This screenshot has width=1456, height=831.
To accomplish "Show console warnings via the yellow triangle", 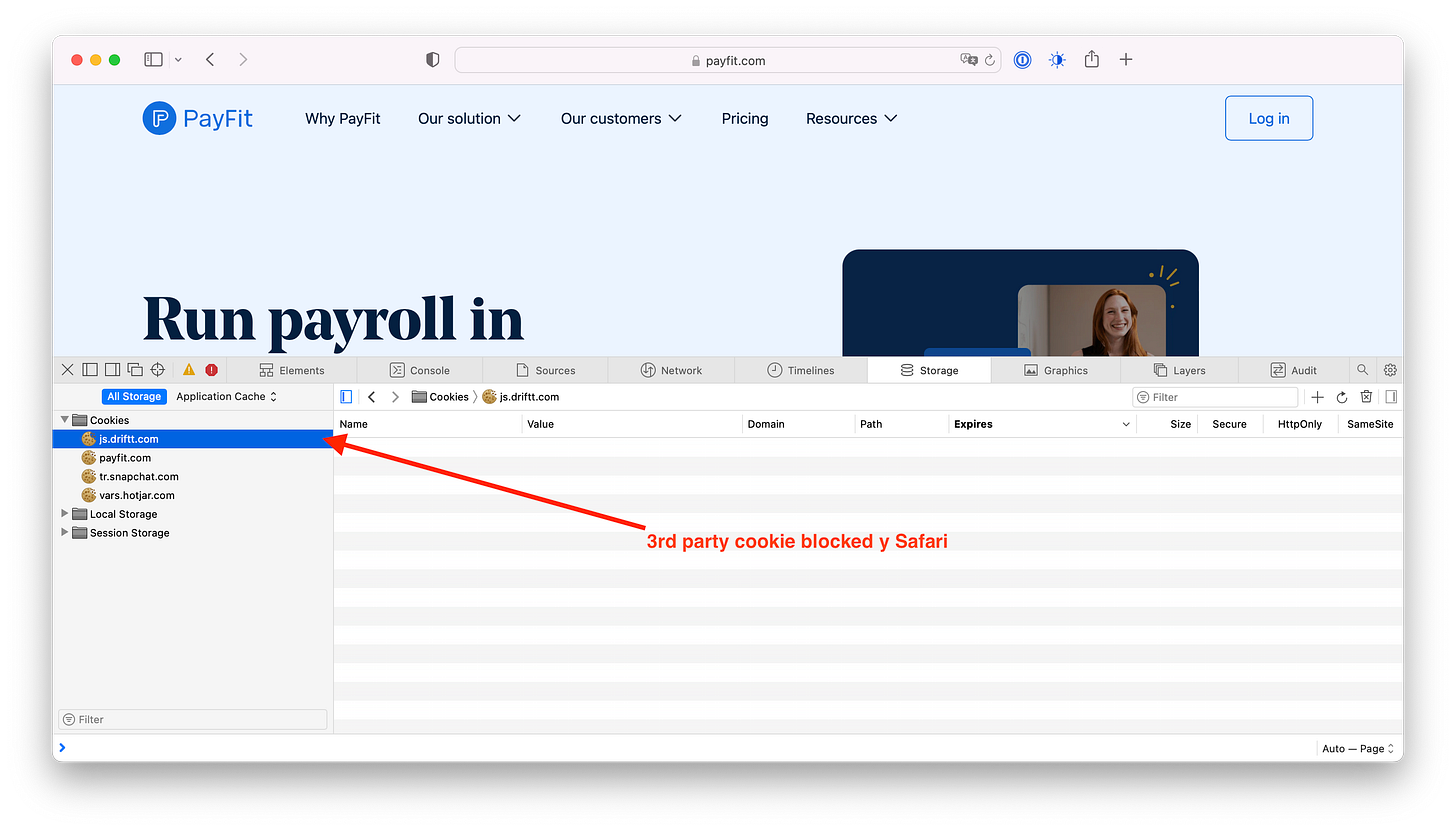I will point(189,370).
